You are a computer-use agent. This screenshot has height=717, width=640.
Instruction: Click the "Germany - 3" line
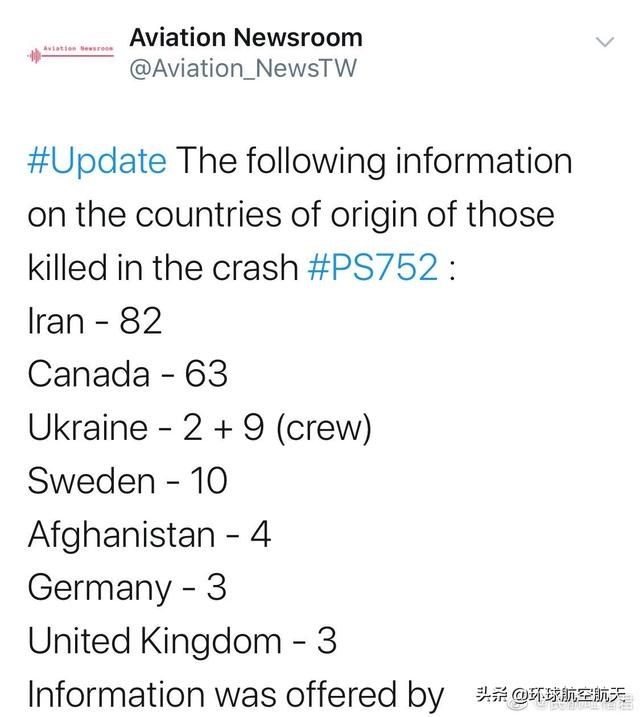point(127,588)
